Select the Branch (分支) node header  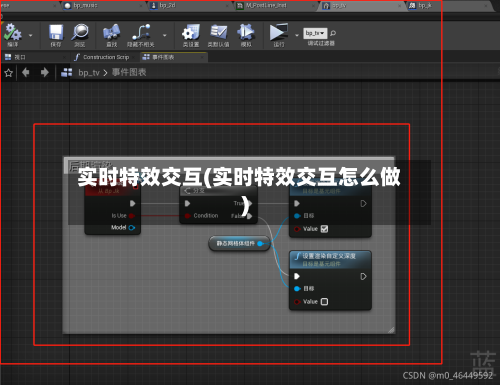(218, 191)
